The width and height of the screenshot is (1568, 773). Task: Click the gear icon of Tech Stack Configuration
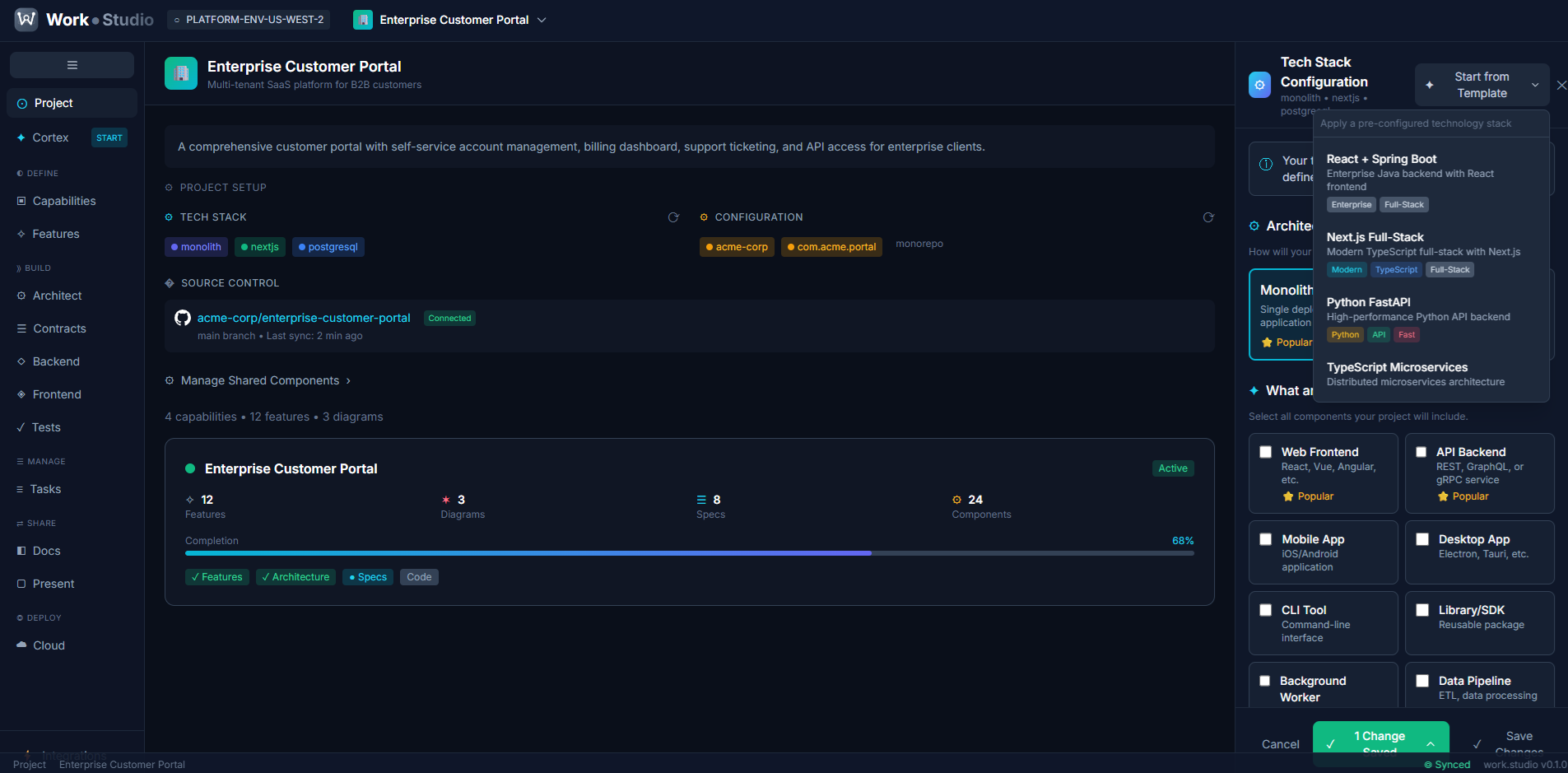pyautogui.click(x=1259, y=85)
